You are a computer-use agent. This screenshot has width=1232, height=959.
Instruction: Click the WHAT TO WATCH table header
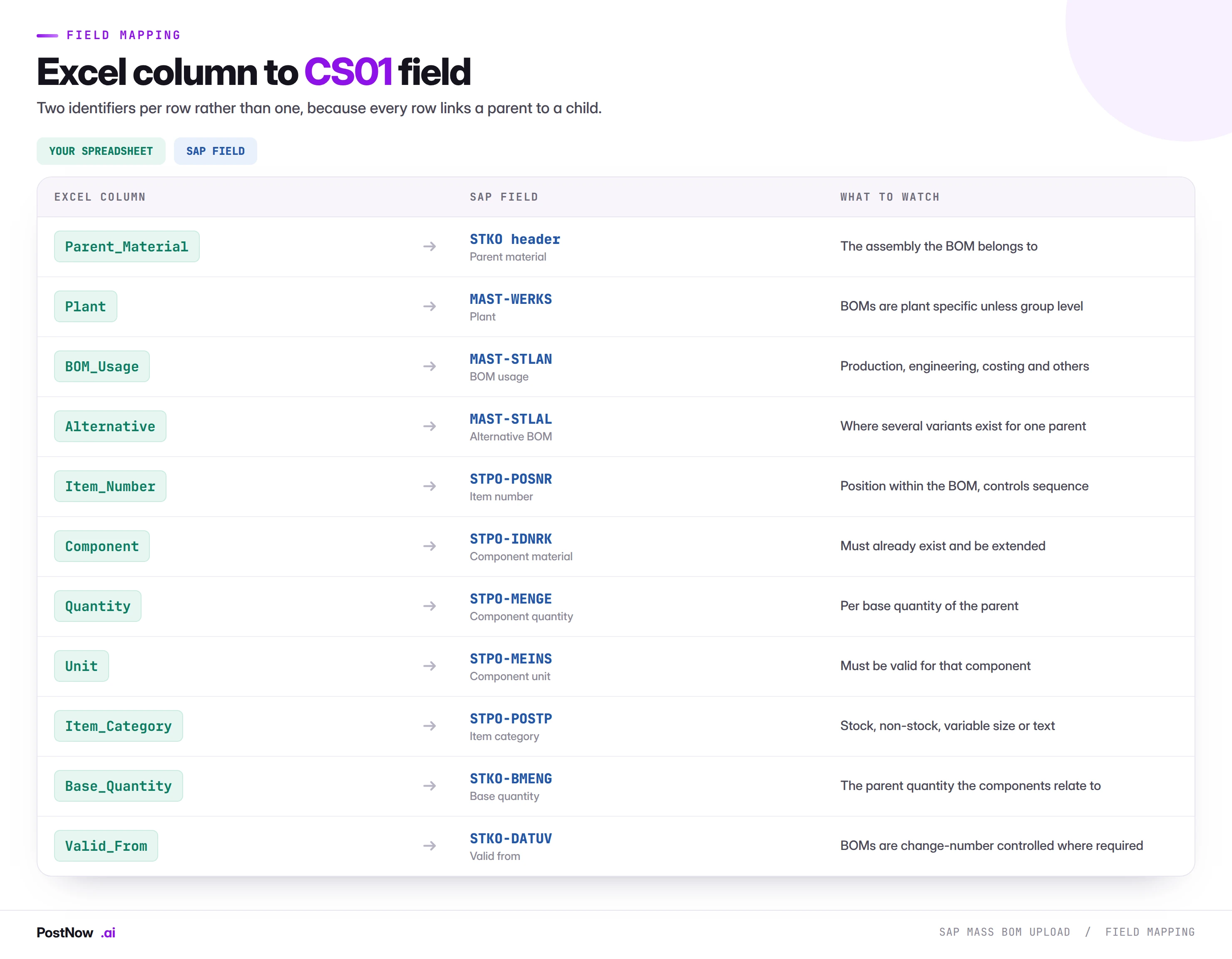(889, 197)
